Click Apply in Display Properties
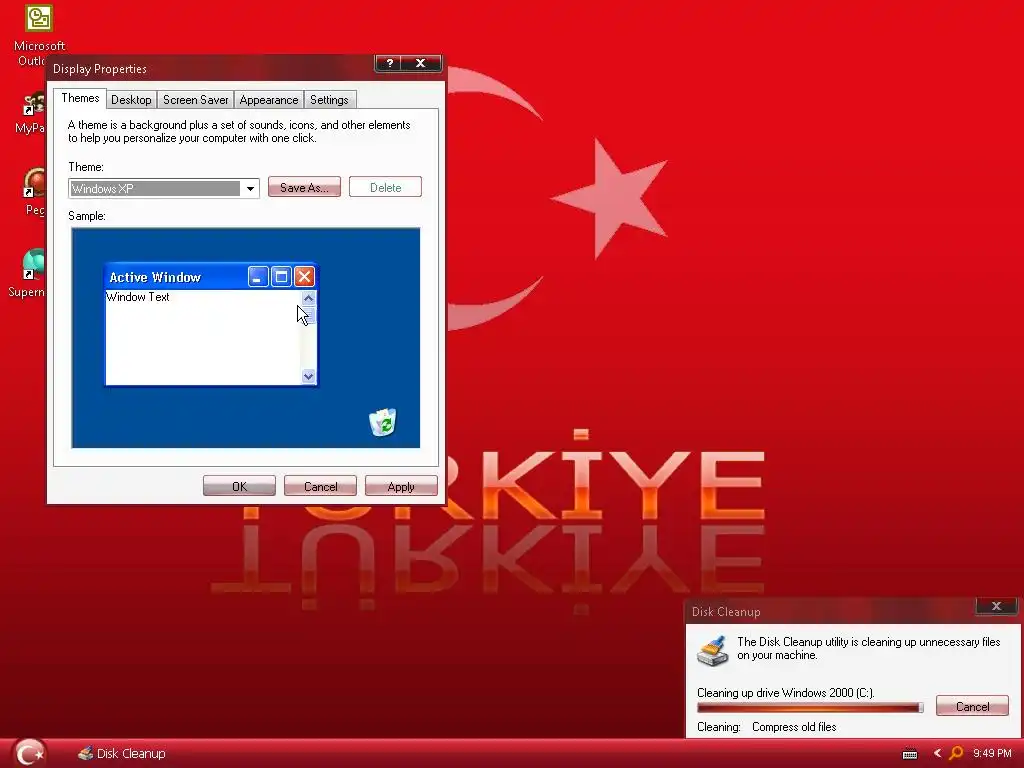 click(x=401, y=486)
